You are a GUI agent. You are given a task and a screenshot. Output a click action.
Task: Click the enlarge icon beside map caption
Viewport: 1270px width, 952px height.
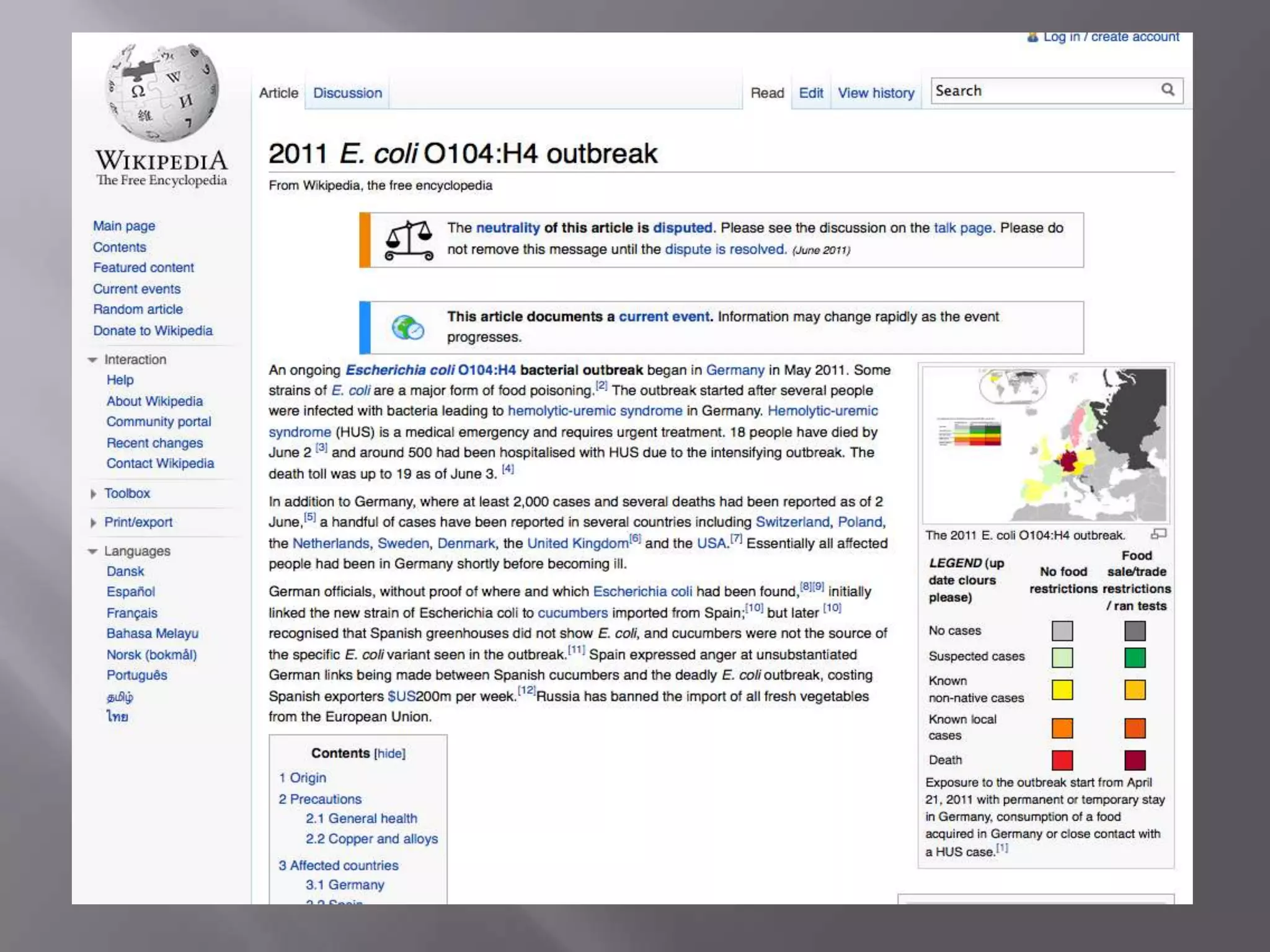click(x=1158, y=534)
